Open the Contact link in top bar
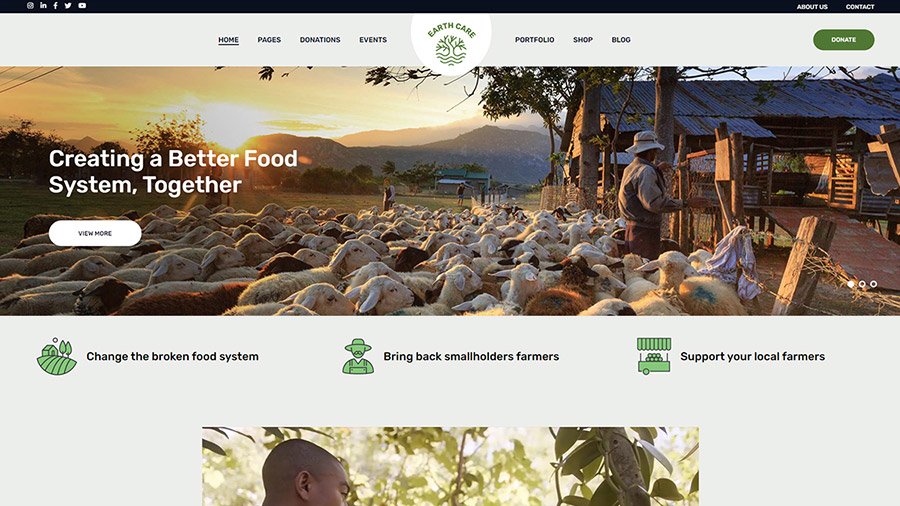The width and height of the screenshot is (900, 506). tap(860, 7)
